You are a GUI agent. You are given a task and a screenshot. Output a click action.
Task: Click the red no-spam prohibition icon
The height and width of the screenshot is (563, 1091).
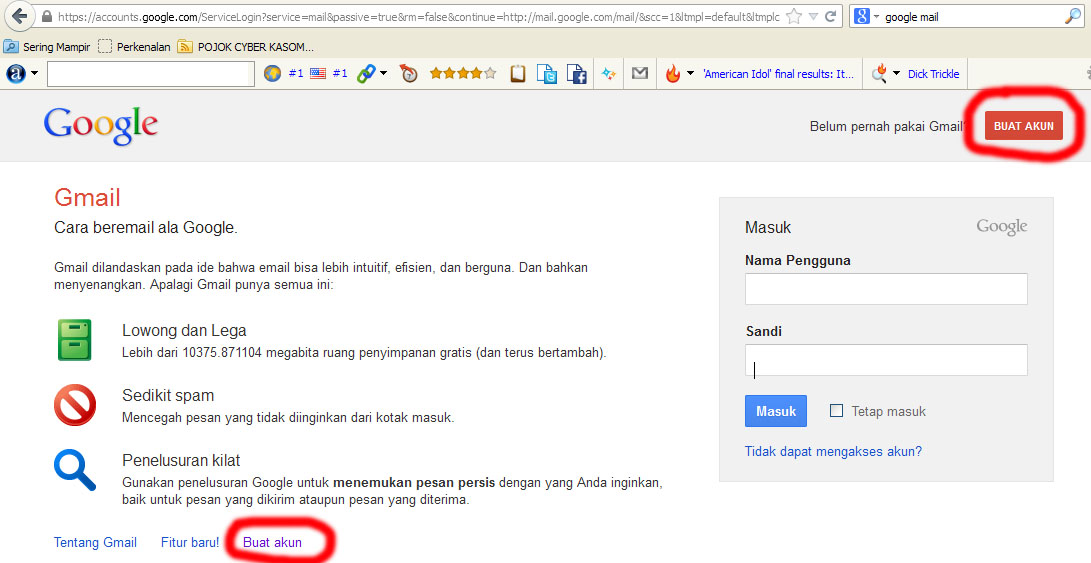click(75, 404)
